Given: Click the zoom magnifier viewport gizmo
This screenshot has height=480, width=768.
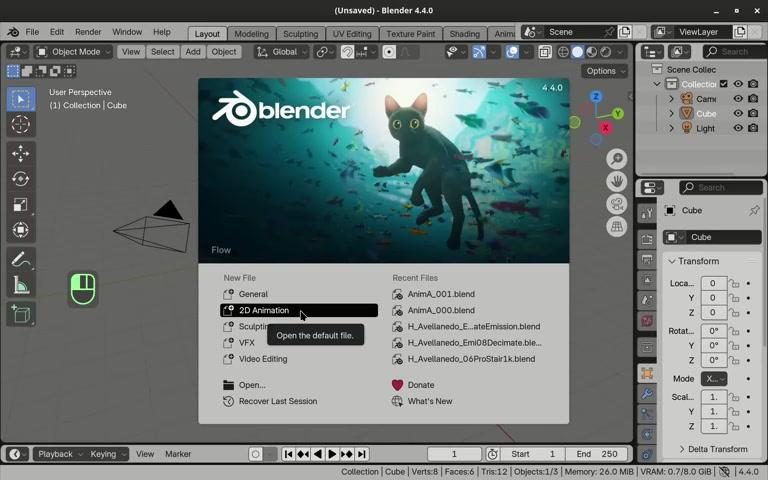Looking at the screenshot, I should (617, 159).
